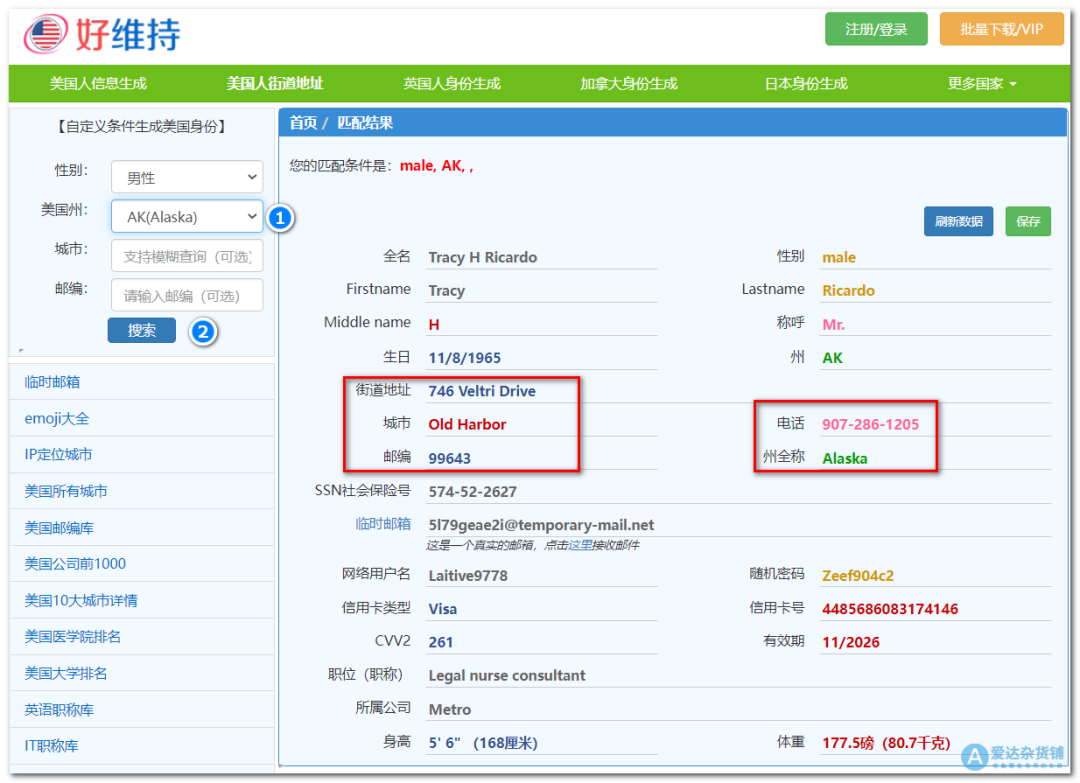Image resolution: width=1080 pixels, height=783 pixels.
Task: Select city value Old Harbor
Action: [467, 424]
